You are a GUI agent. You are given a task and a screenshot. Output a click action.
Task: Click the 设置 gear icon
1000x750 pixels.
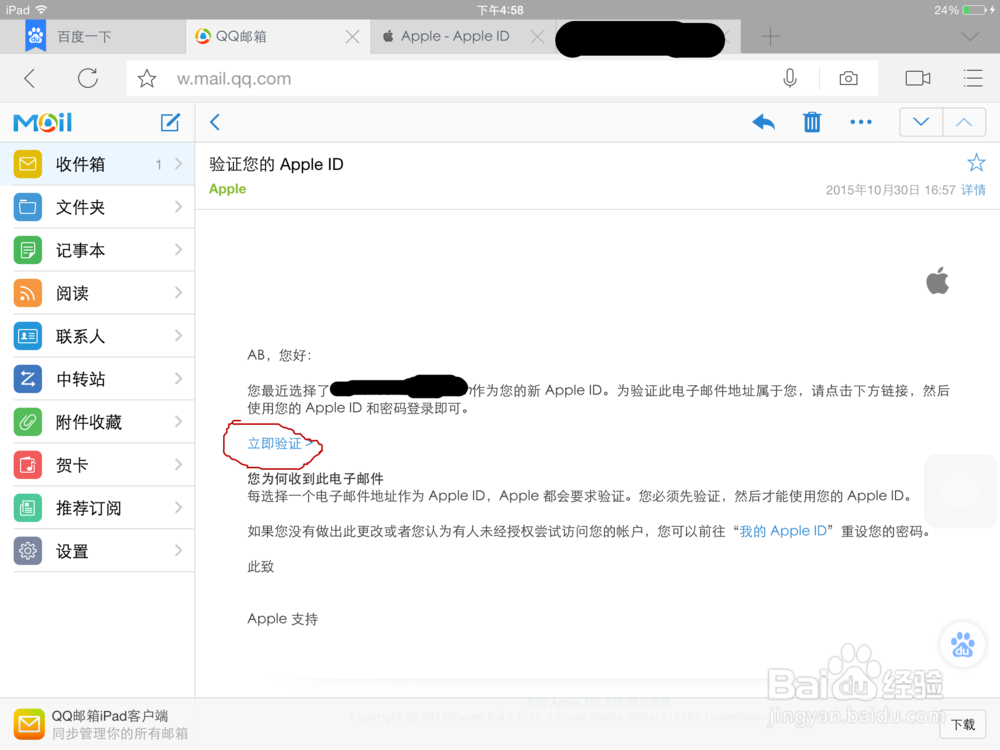coord(27,551)
